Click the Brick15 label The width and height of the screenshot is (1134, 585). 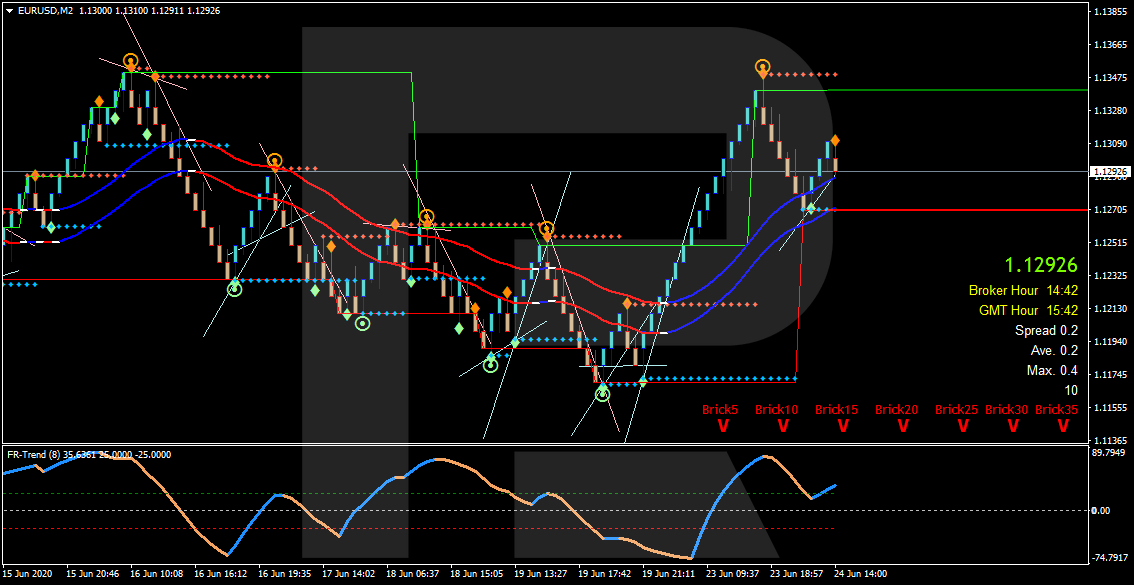click(x=837, y=409)
